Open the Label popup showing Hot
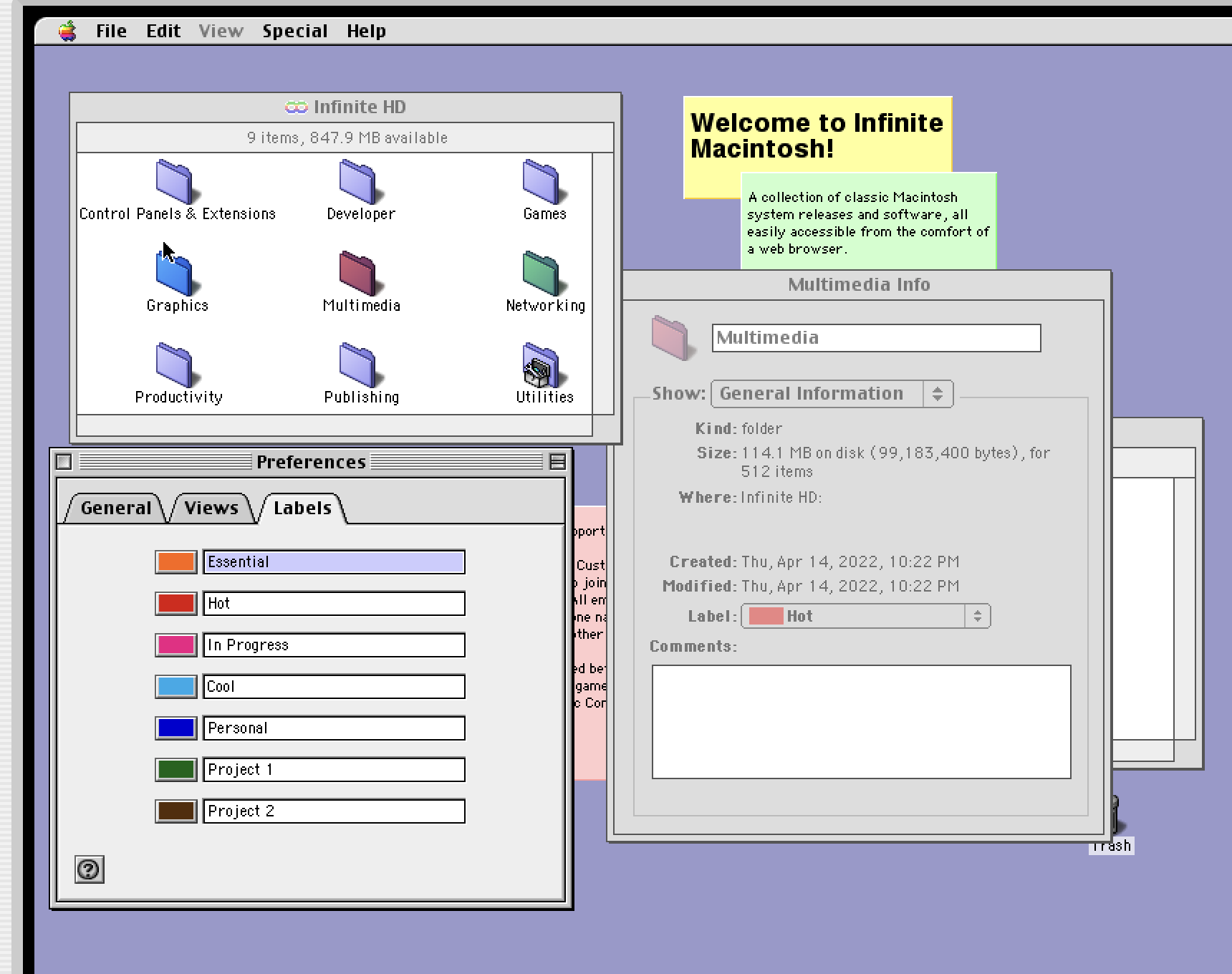Image resolution: width=1232 pixels, height=974 pixels. (865, 616)
